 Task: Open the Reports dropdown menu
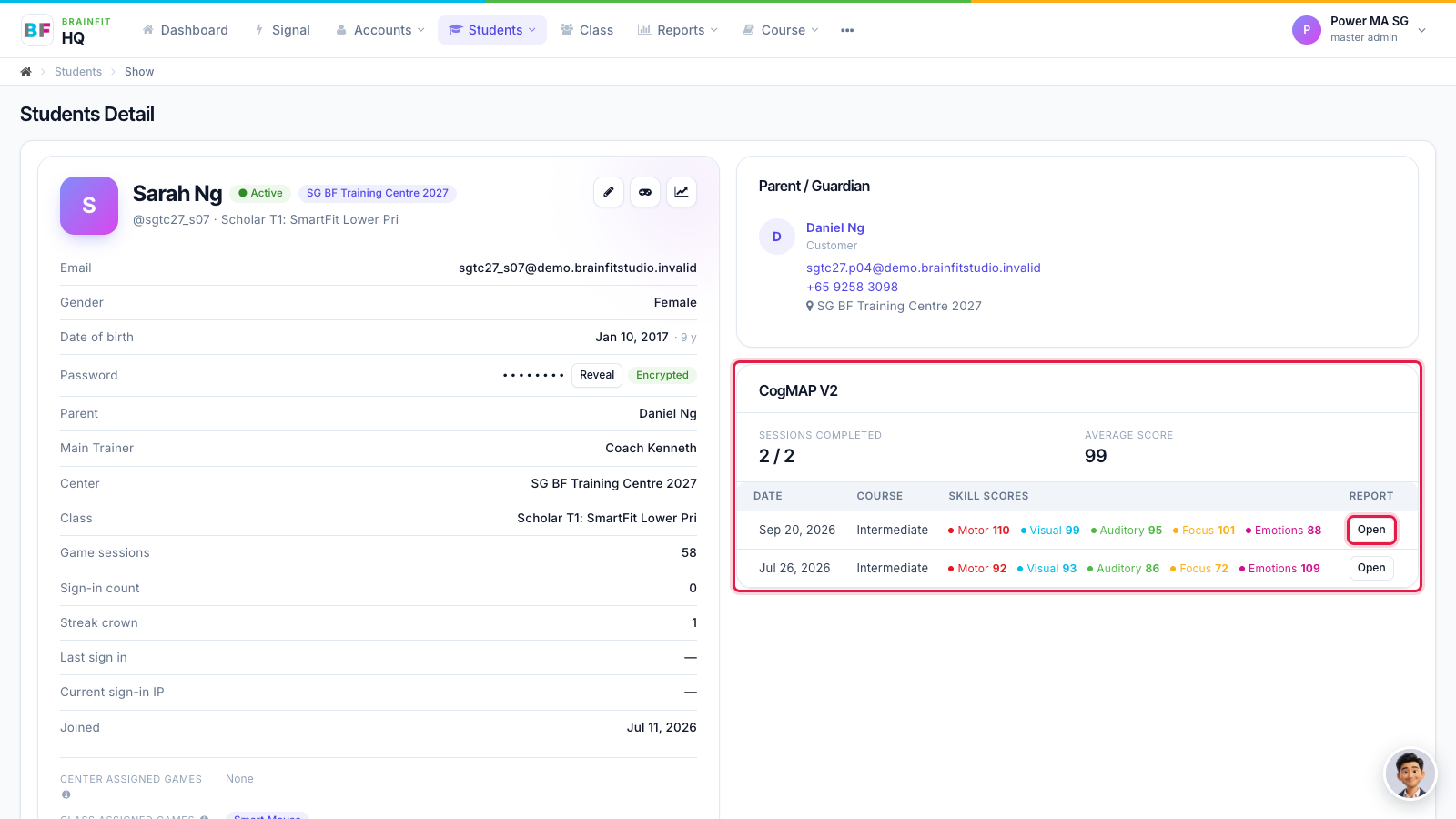678,30
